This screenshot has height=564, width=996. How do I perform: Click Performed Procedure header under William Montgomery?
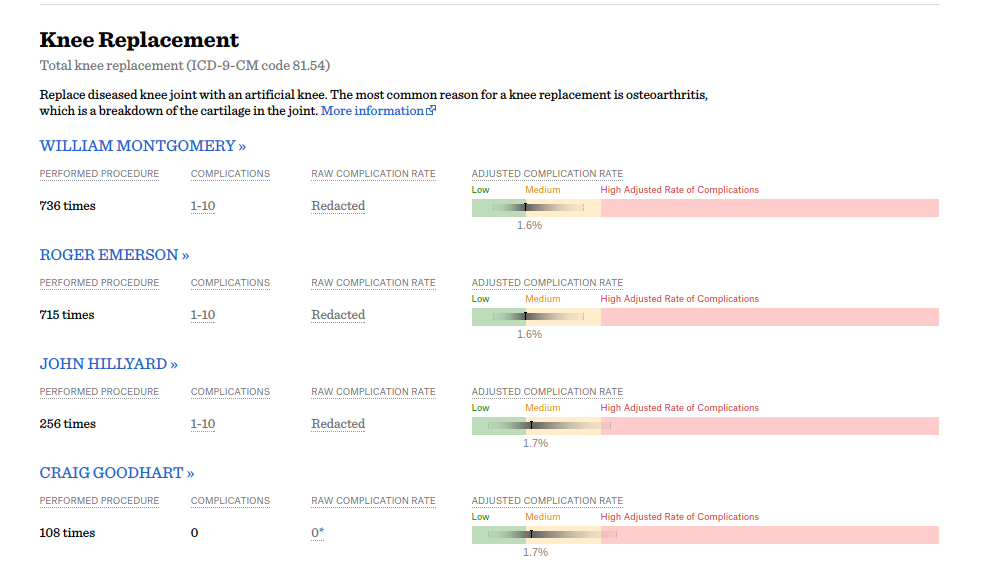point(99,174)
